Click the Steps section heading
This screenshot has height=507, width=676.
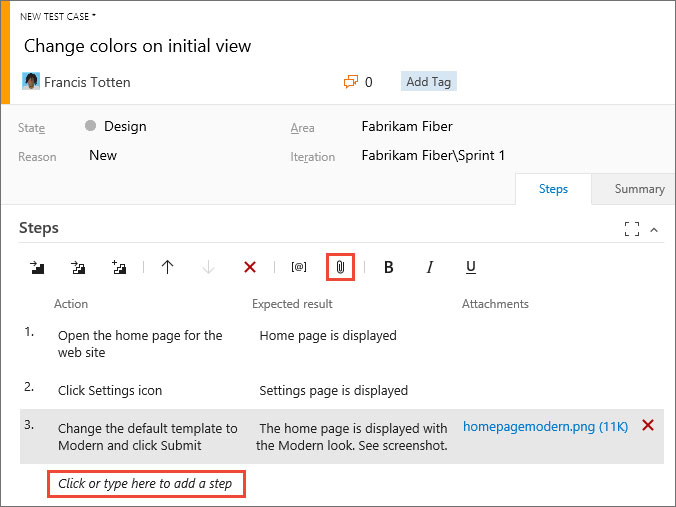[39, 228]
